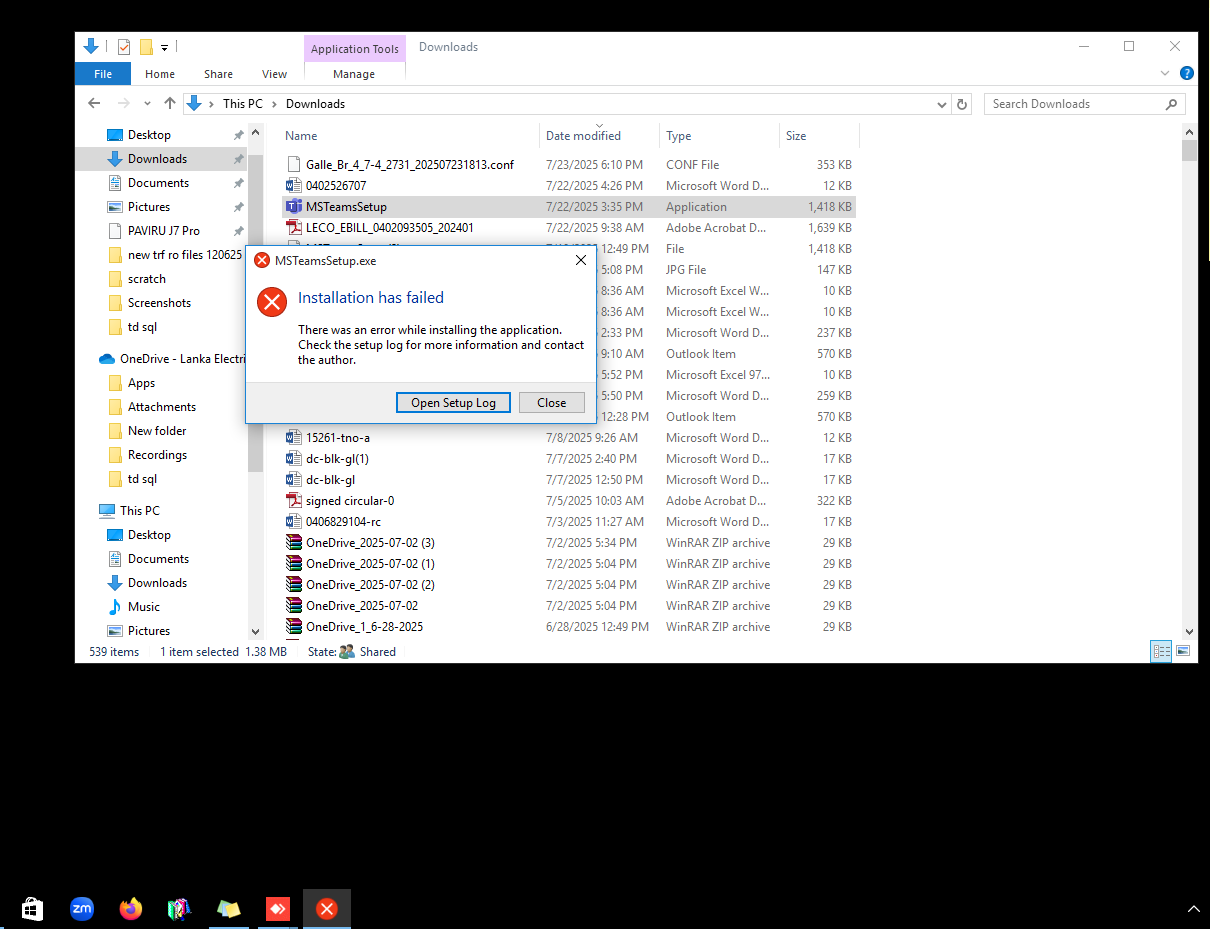Switch to the View ribbon tab
This screenshot has height=930, width=1210.
tap(274, 74)
